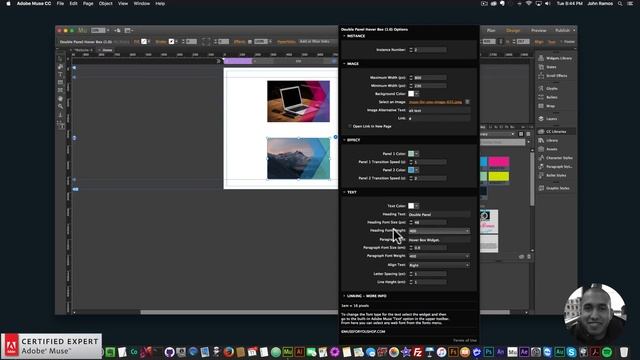Open the Paragraph Styles panel
This screenshot has height=360, width=640.
pos(556,167)
